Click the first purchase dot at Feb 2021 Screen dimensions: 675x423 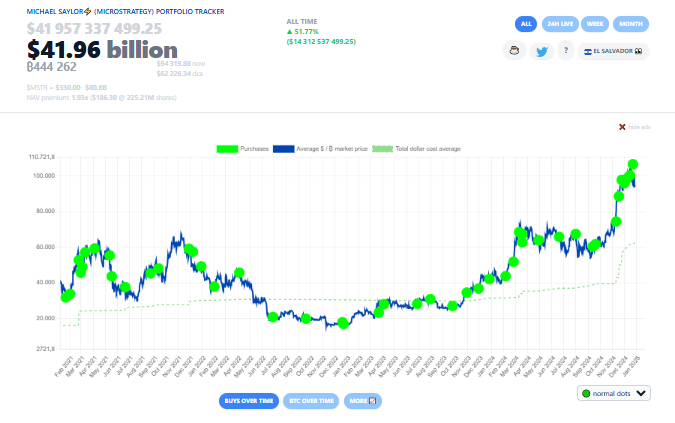(66, 297)
